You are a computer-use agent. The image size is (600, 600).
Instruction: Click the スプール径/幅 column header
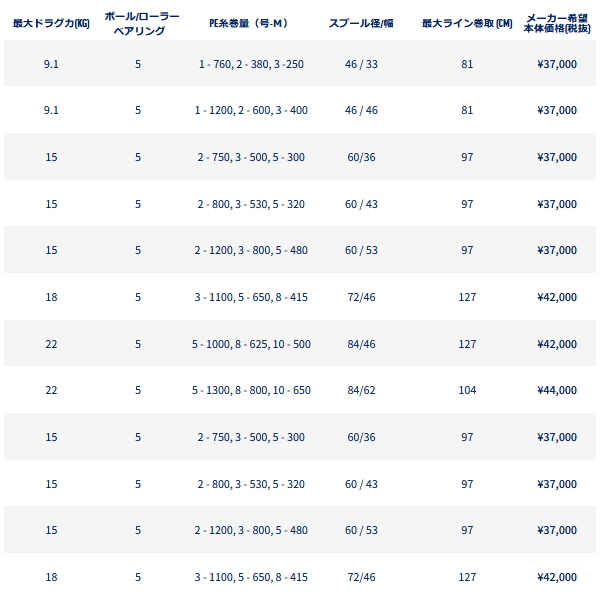tap(360, 23)
